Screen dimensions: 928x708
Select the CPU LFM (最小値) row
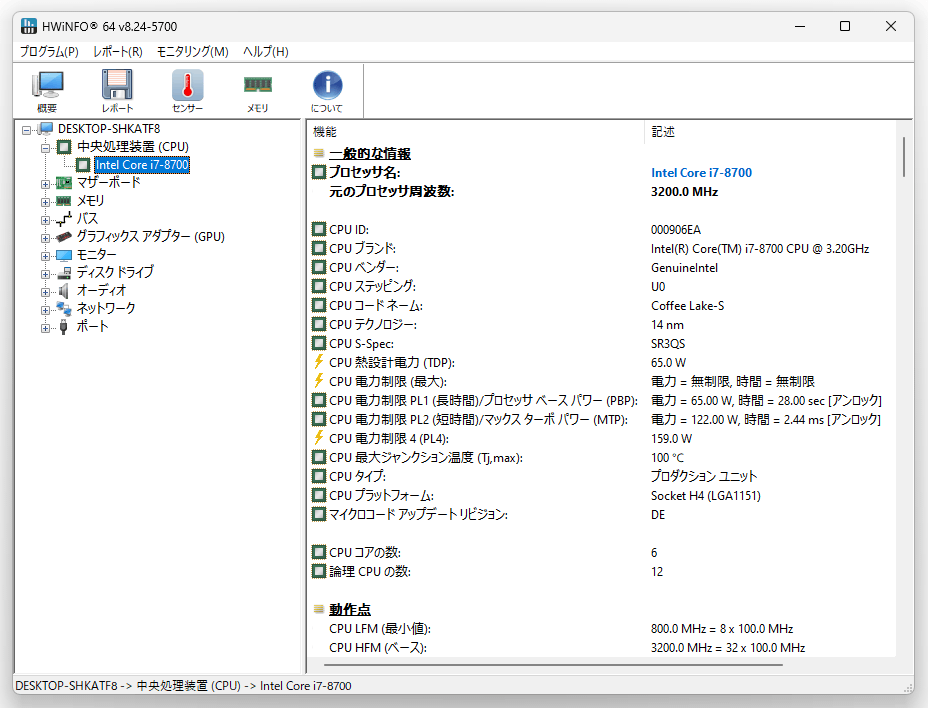[601, 628]
